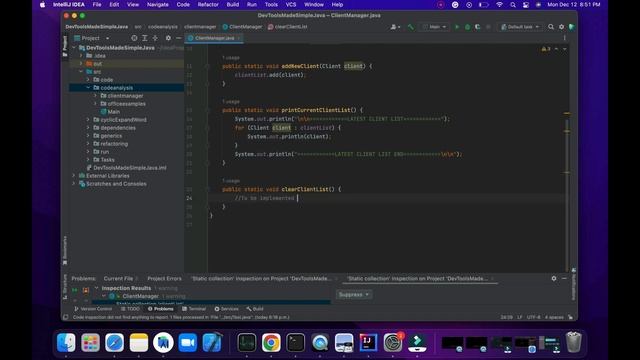This screenshot has width=640, height=360.
Task: Collapse the Inspection Results tree node
Action: click(96, 288)
